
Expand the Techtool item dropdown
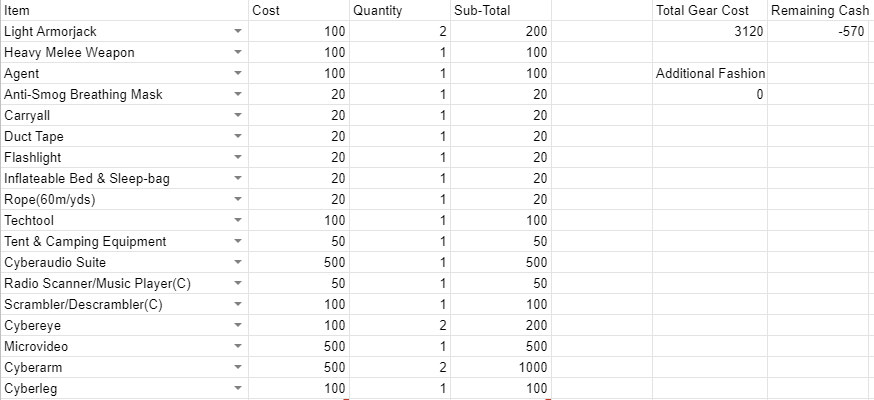[237, 221]
